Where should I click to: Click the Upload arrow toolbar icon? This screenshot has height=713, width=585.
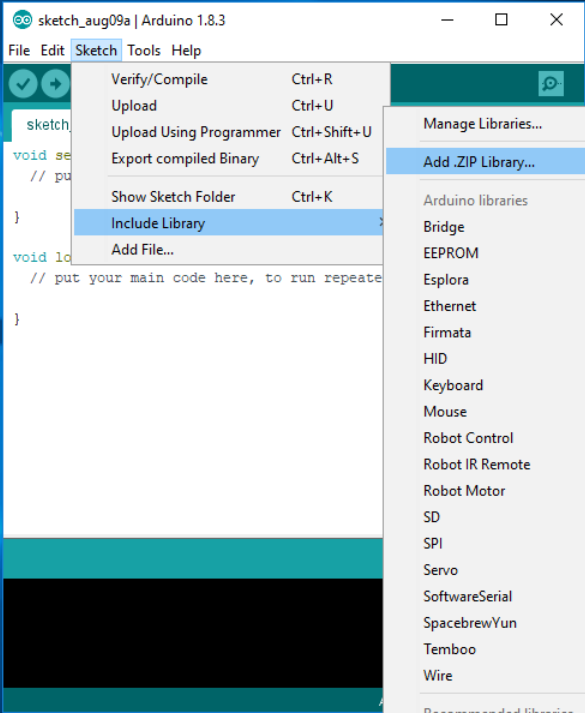click(55, 84)
